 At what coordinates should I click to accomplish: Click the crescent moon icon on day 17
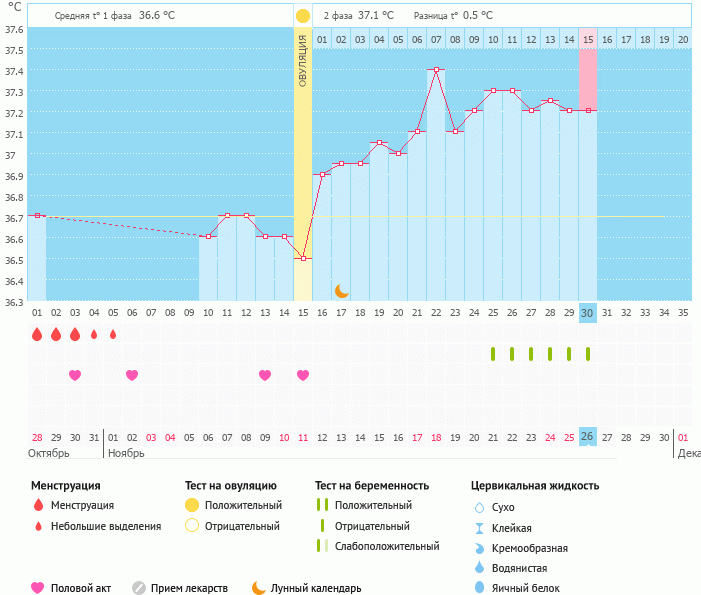click(x=341, y=290)
